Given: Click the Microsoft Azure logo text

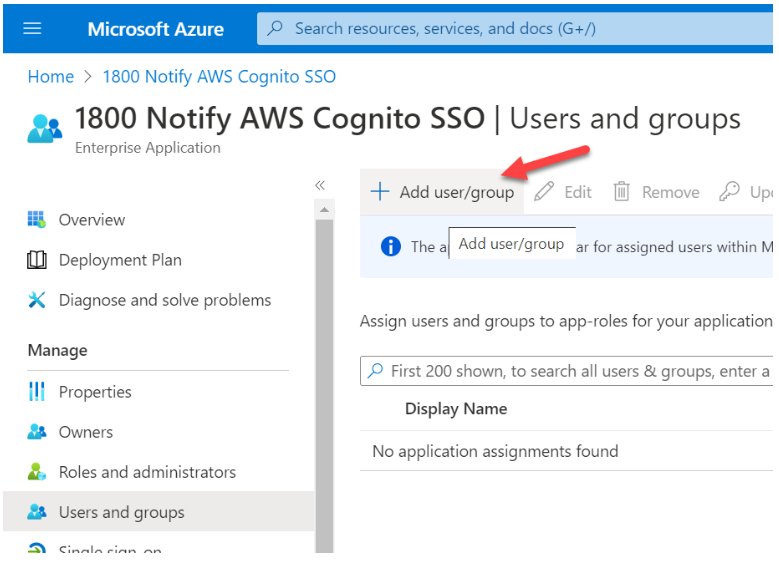Looking at the screenshot, I should (x=156, y=29).
